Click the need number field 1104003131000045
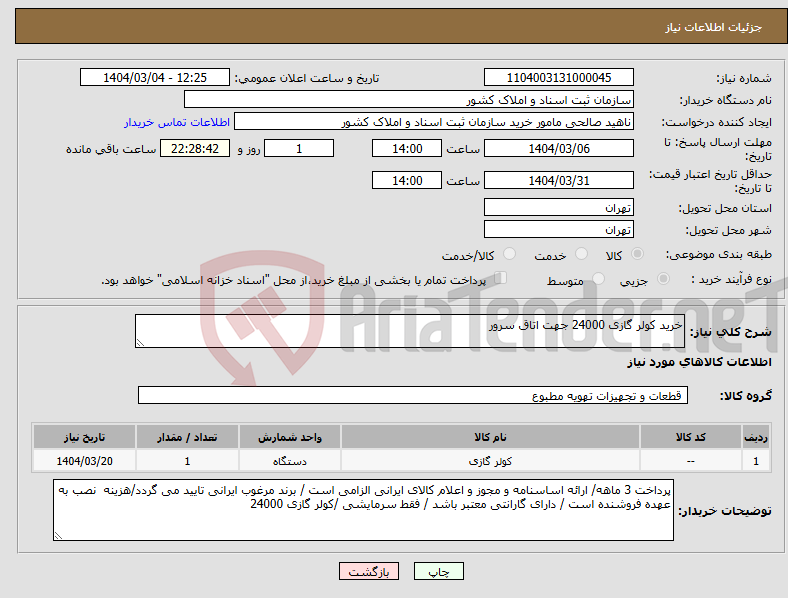The image size is (788, 598). [558, 77]
